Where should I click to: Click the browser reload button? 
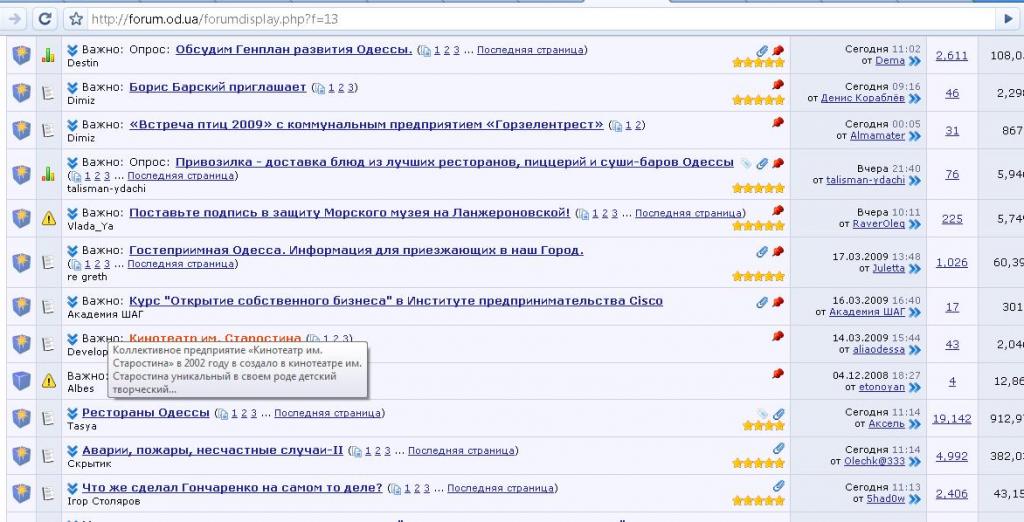[x=45, y=18]
